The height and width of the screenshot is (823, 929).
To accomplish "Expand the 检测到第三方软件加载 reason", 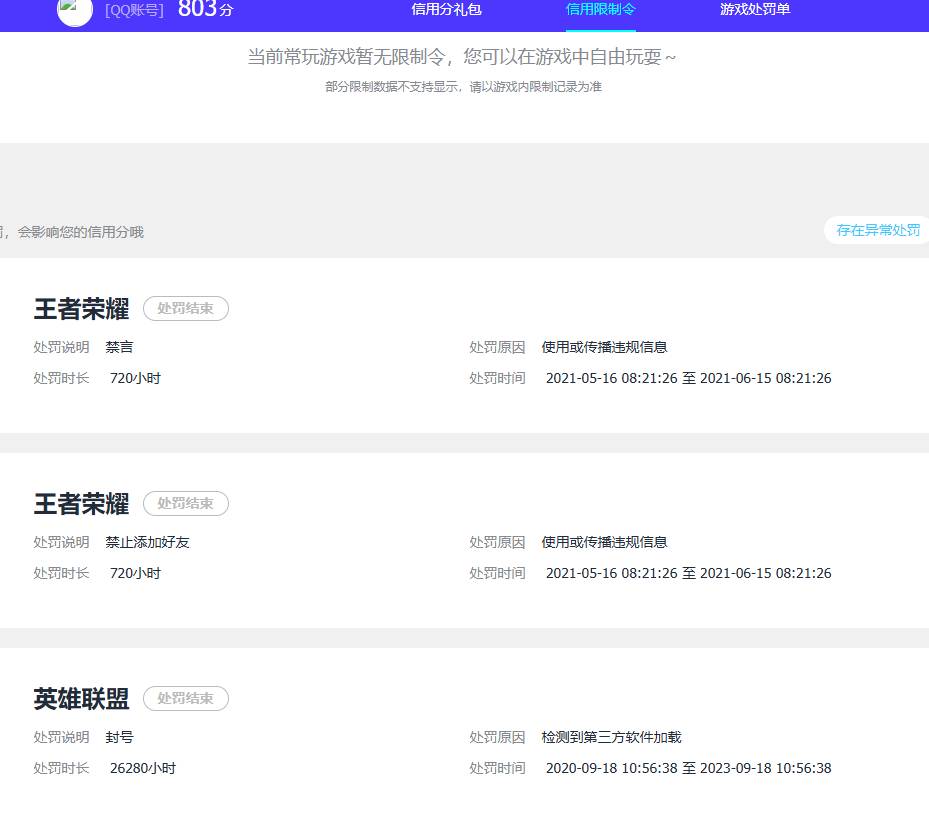I will tap(610, 737).
